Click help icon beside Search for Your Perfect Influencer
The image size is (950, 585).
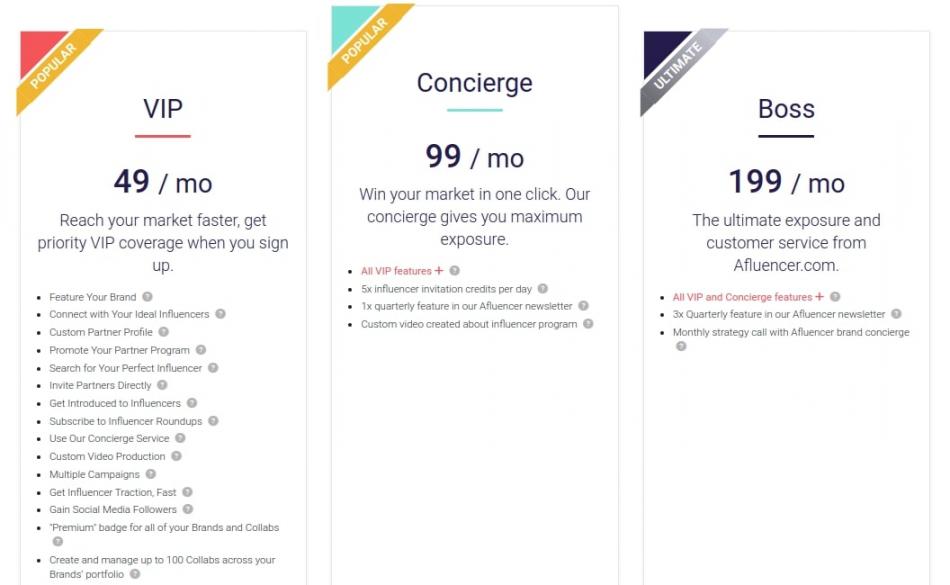pos(212,368)
